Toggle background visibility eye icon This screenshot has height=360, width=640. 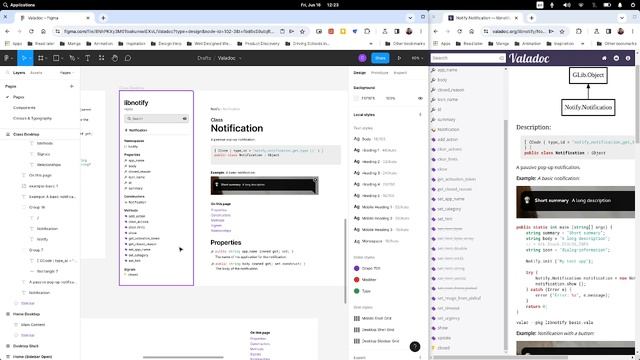pyautogui.click(x=420, y=98)
